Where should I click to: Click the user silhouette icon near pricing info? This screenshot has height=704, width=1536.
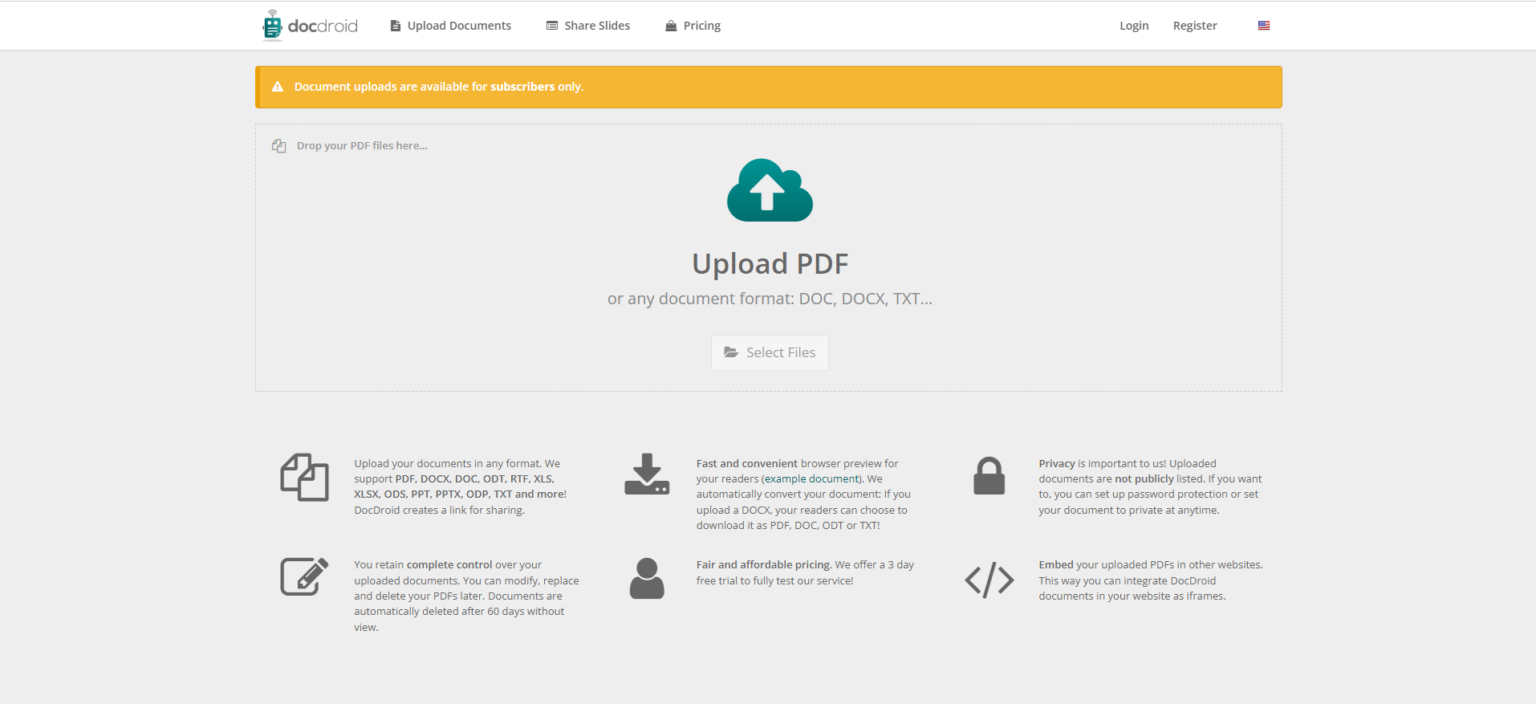[x=647, y=578]
